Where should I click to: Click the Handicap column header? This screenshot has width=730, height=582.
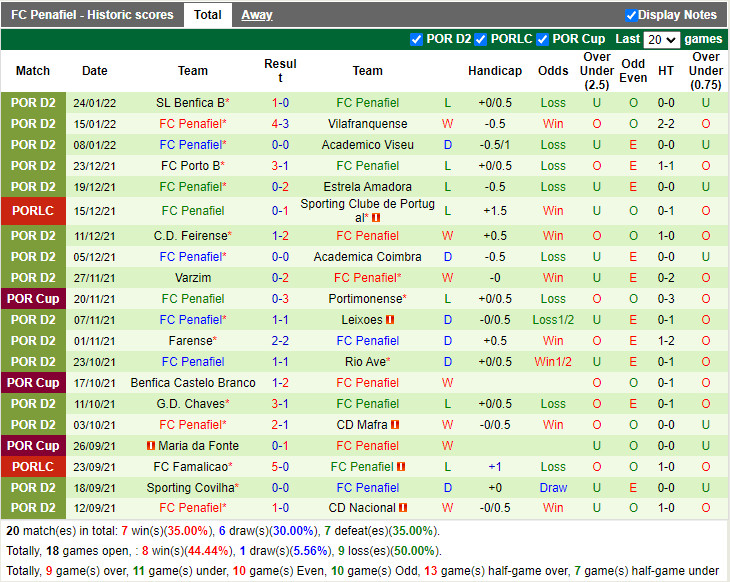coord(495,71)
